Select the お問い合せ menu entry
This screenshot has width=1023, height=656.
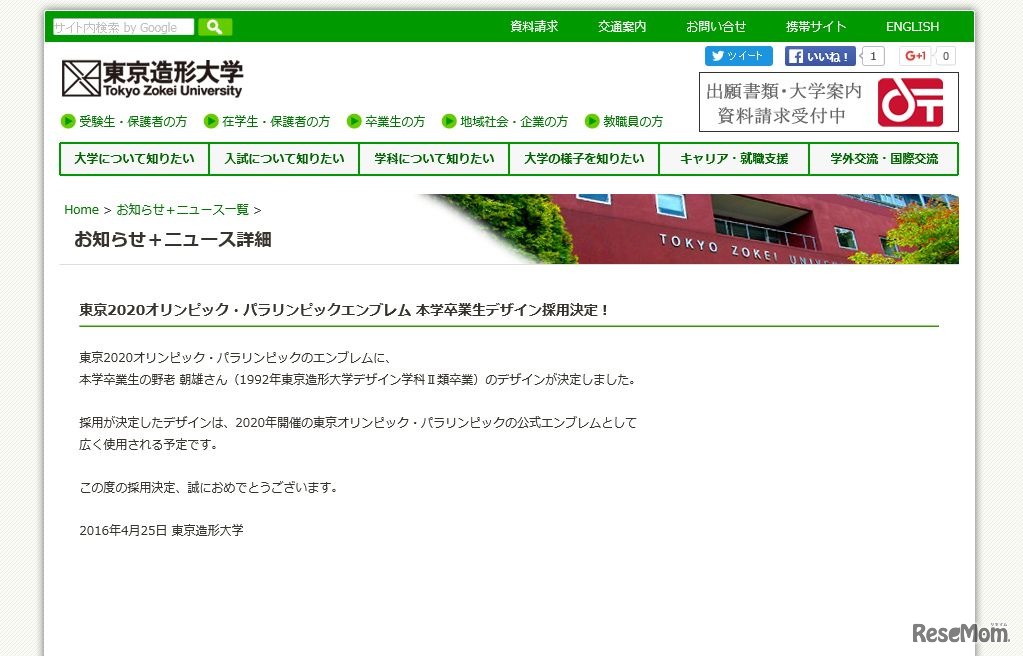pyautogui.click(x=715, y=27)
